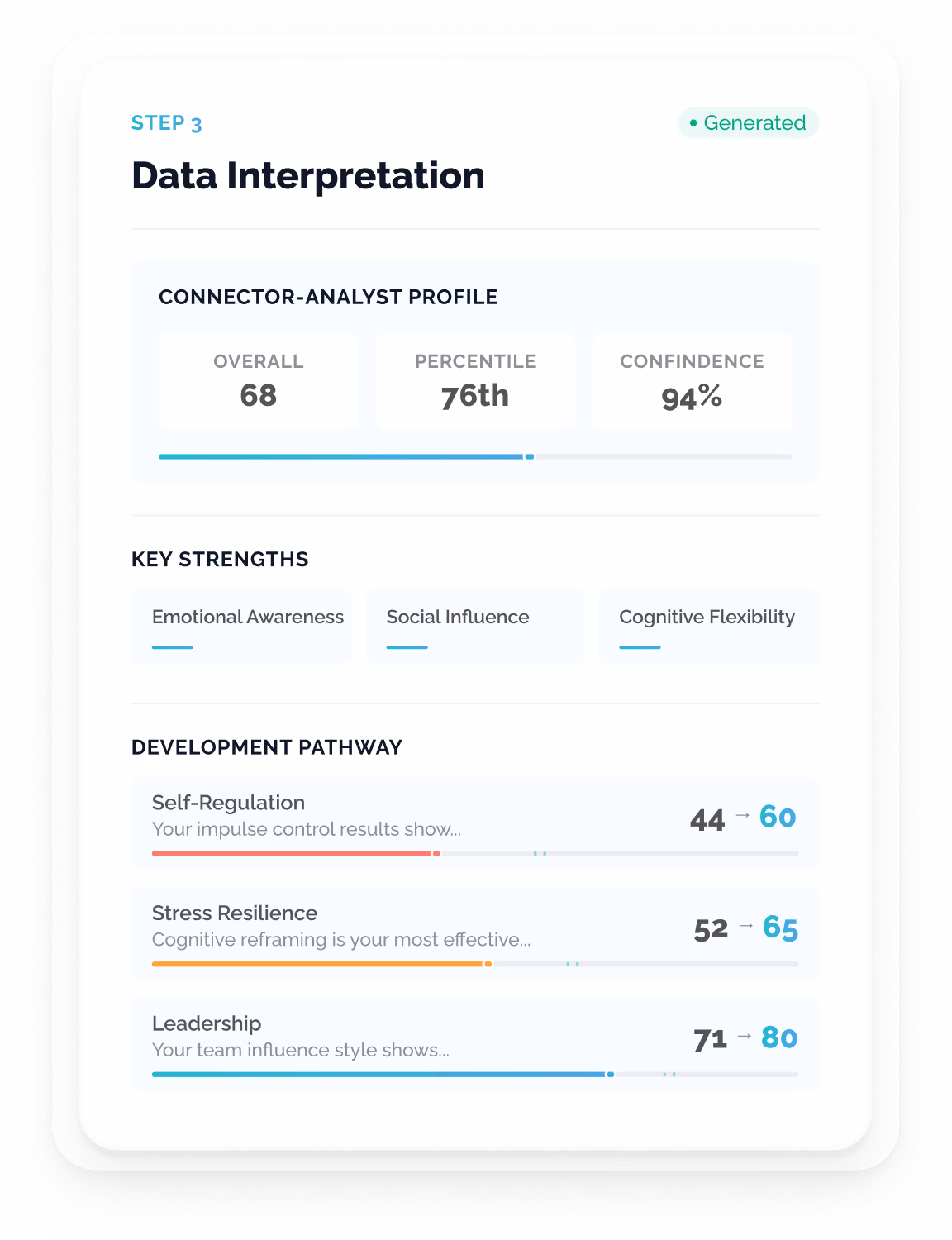Select the Emotional Awareness strength card
The width and height of the screenshot is (952, 1240).
click(x=241, y=627)
